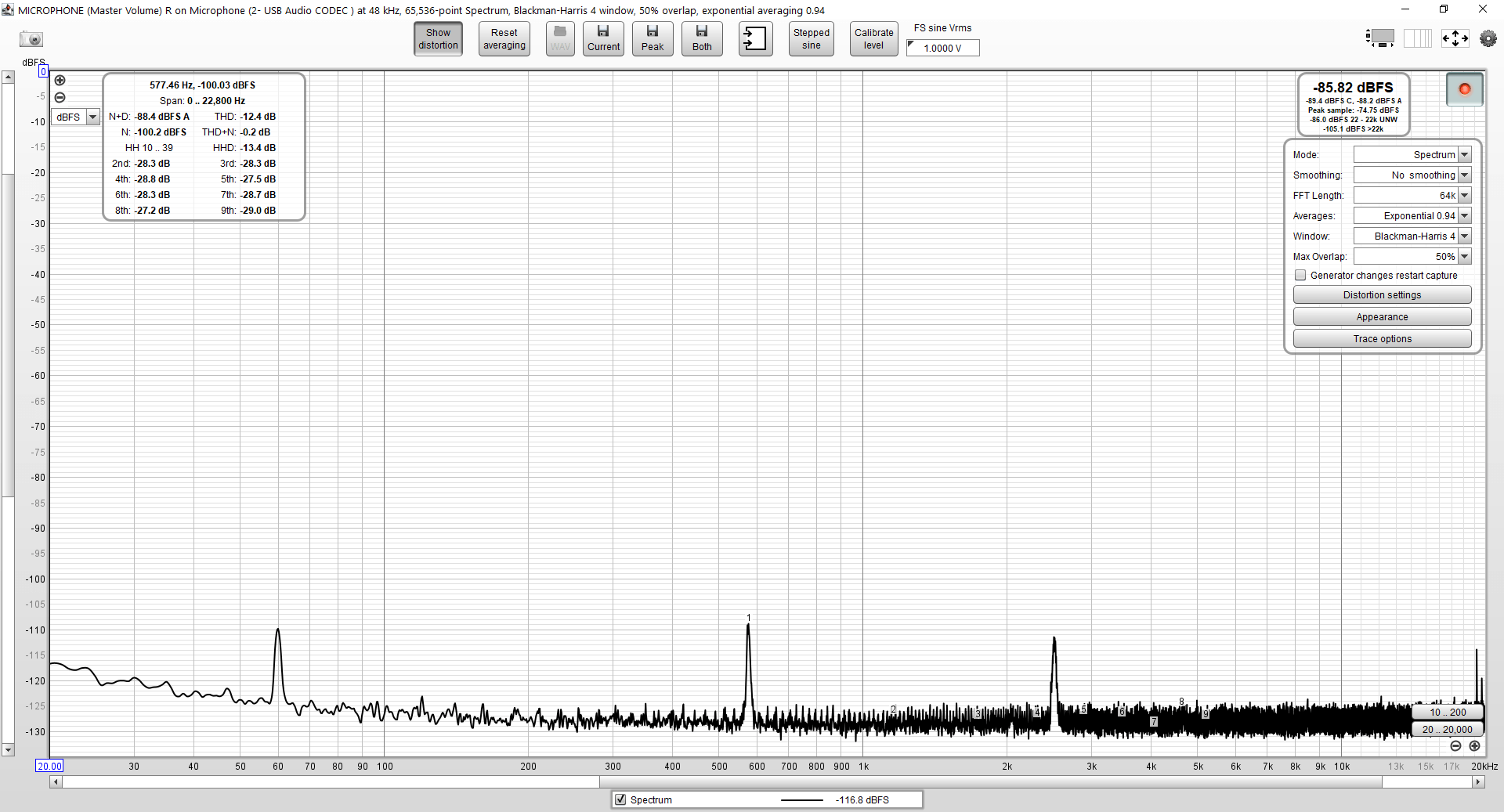
Task: Expand the Smoothing dropdown
Action: click(x=1413, y=175)
